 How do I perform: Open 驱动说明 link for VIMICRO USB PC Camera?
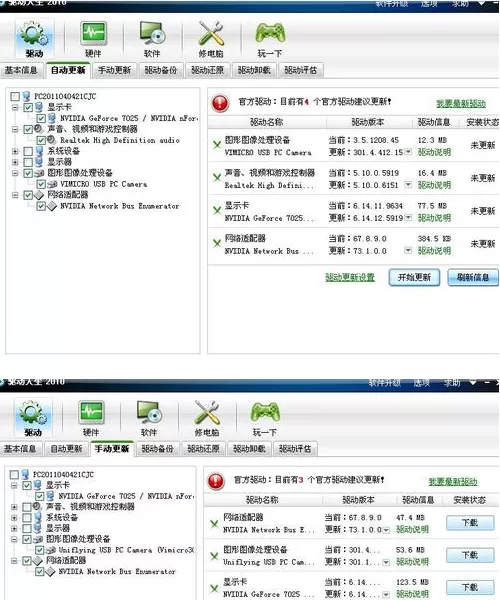click(x=434, y=152)
